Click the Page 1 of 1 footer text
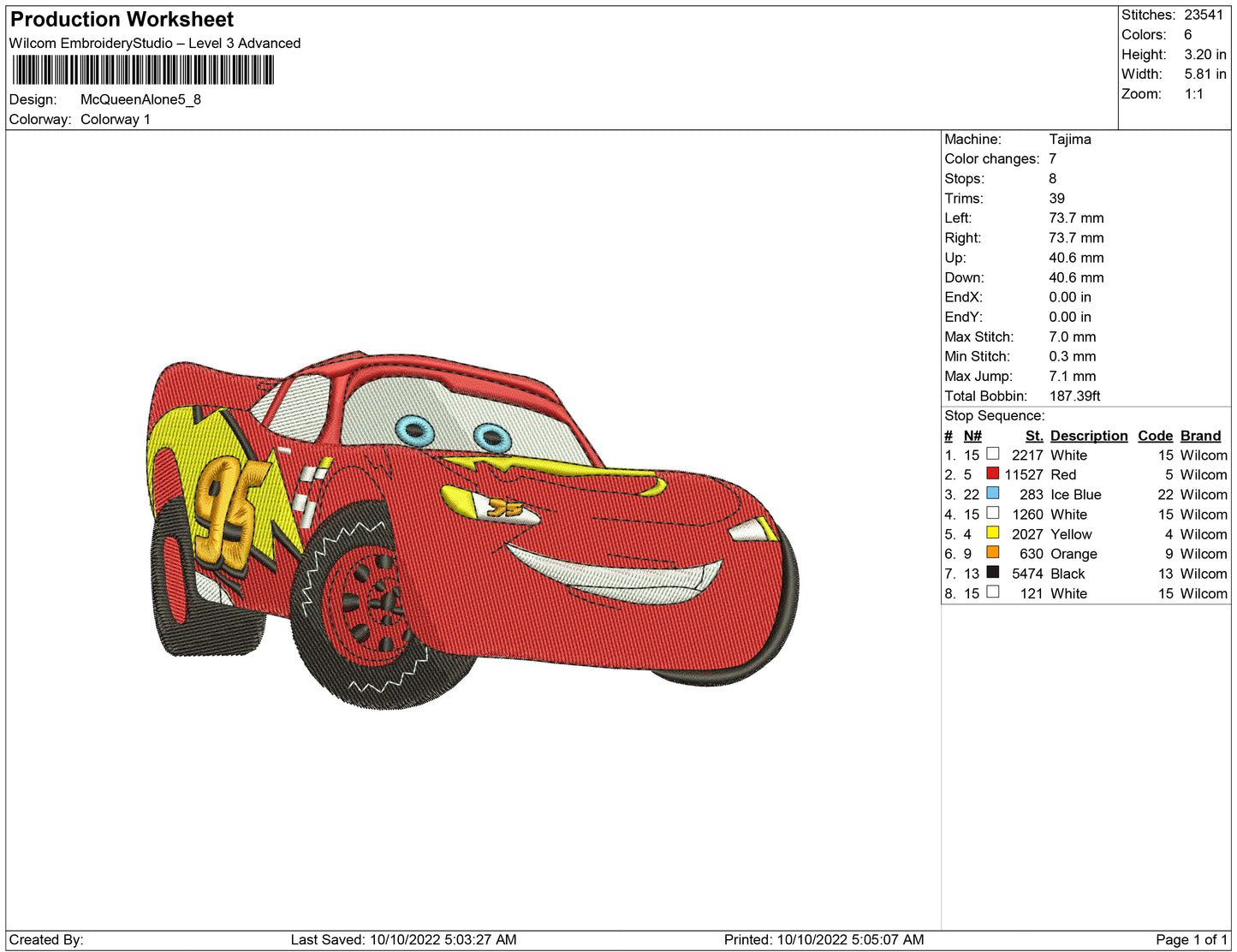The height and width of the screenshot is (952, 1237). tap(1191, 939)
